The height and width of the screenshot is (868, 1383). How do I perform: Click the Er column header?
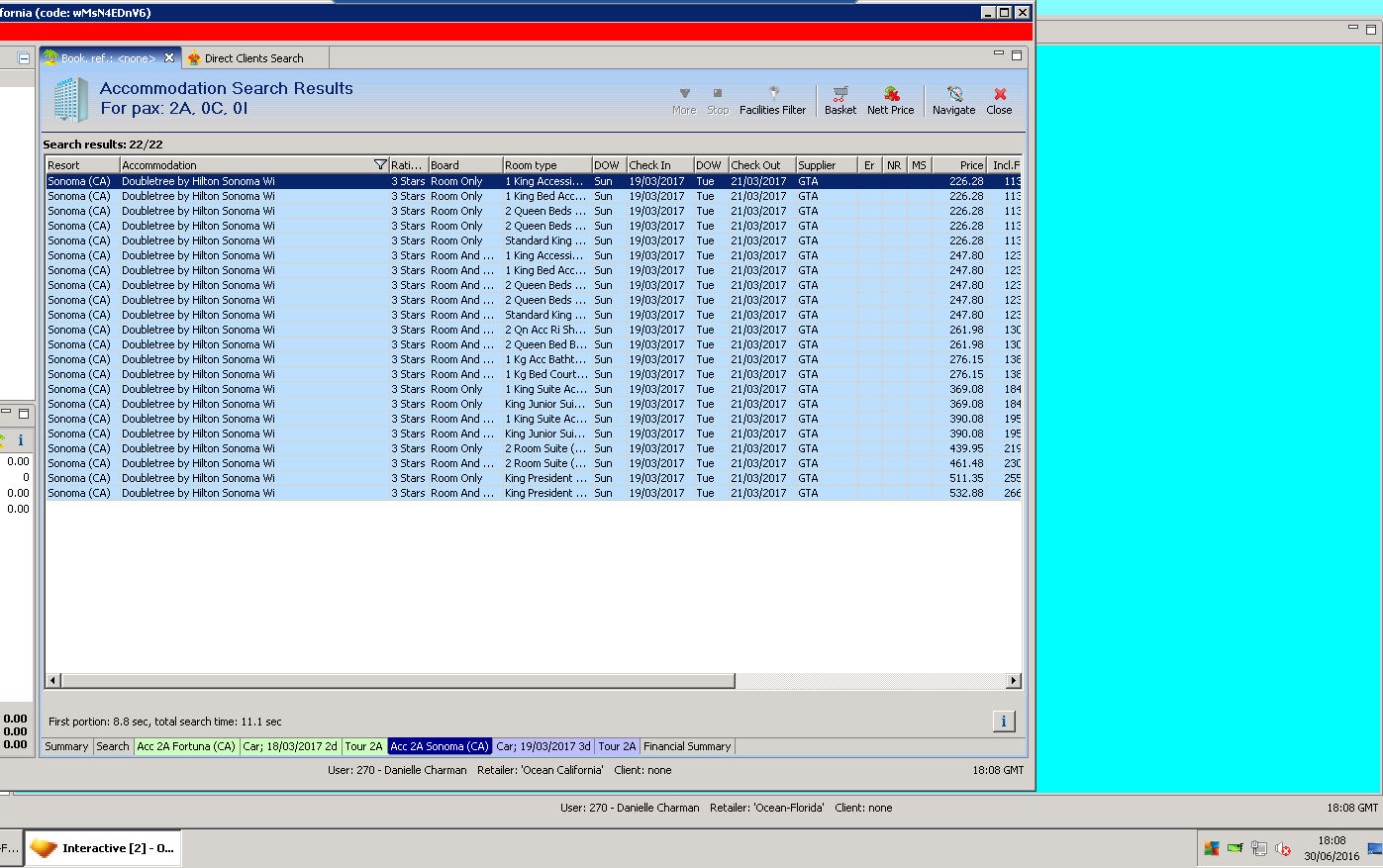point(869,165)
